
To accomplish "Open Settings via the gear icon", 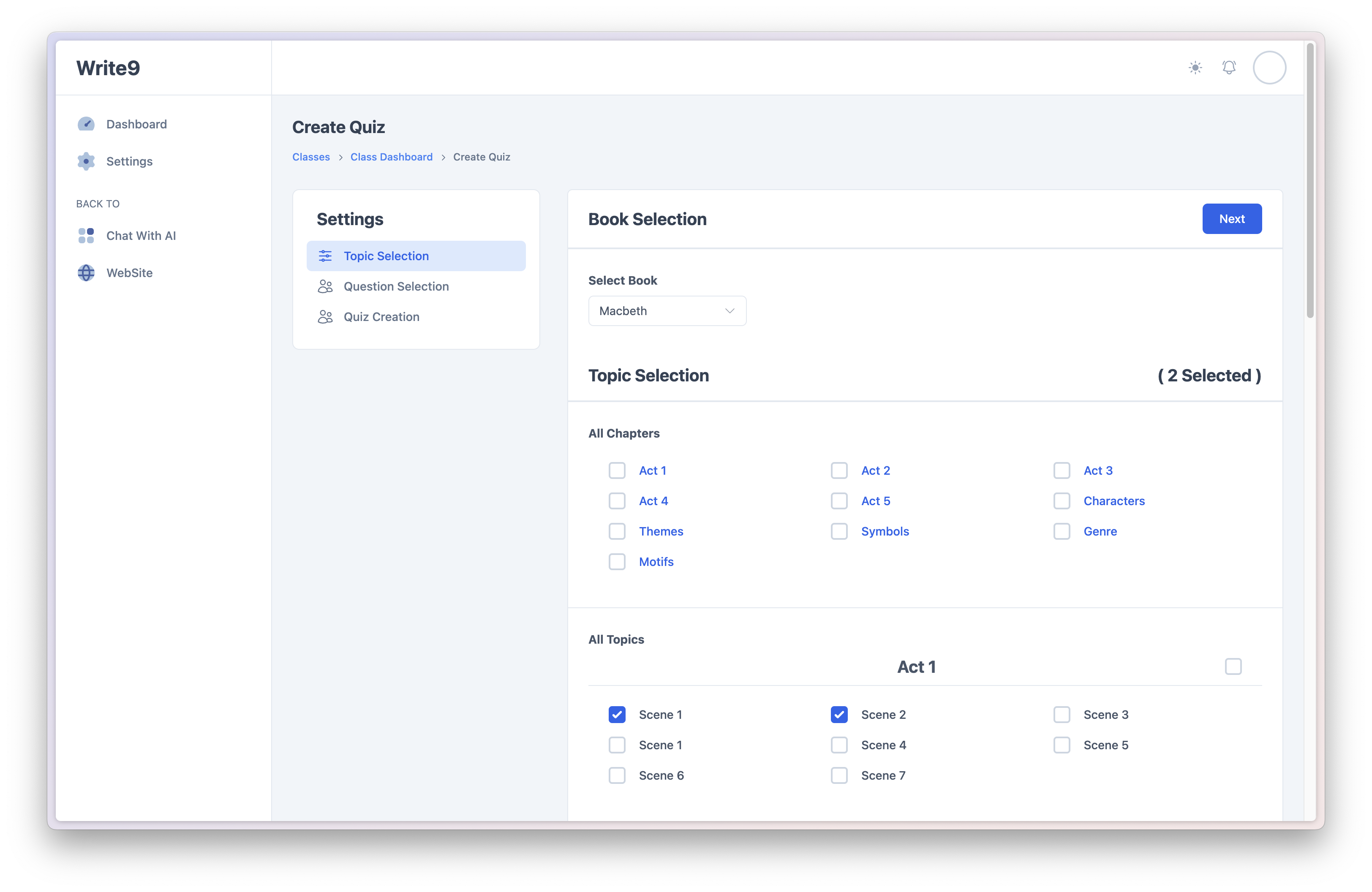I will pos(86,161).
